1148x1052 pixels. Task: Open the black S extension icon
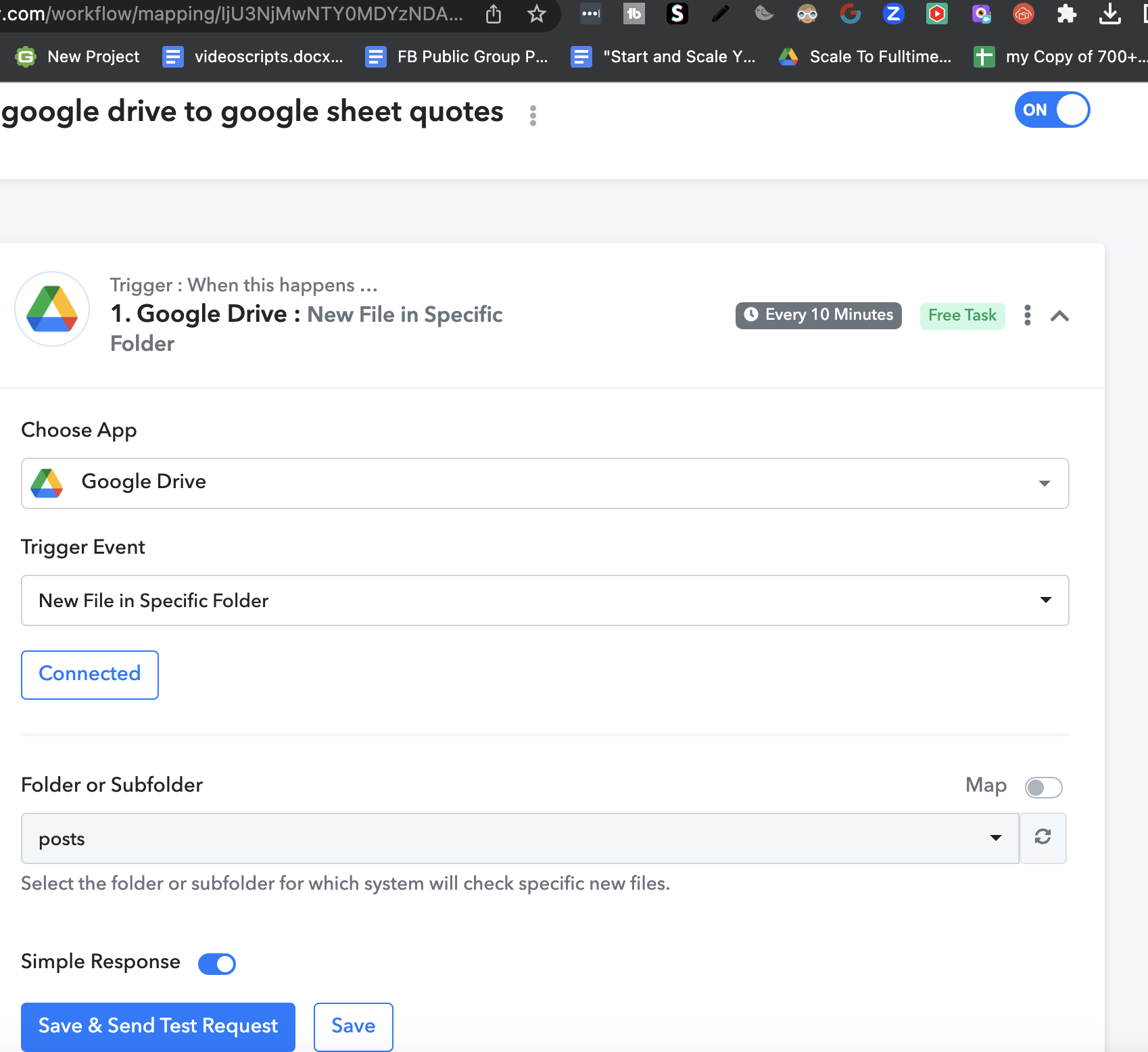pyautogui.click(x=677, y=14)
